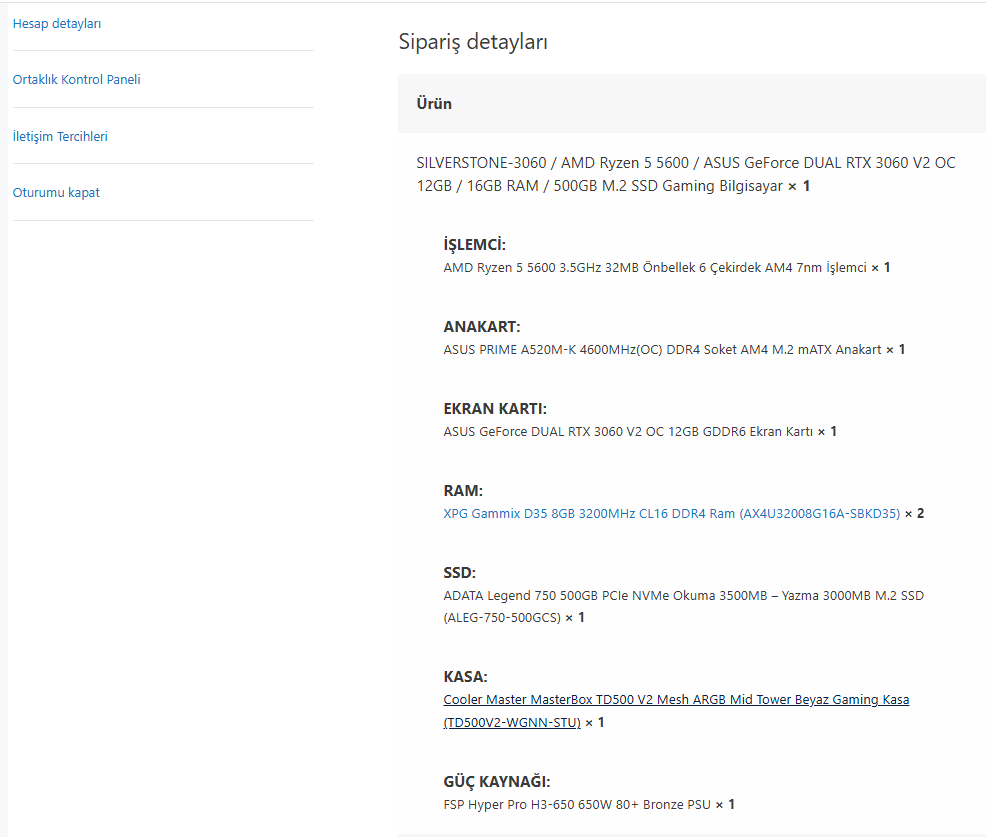Click the RAM section label
The height and width of the screenshot is (837, 986).
[463, 491]
